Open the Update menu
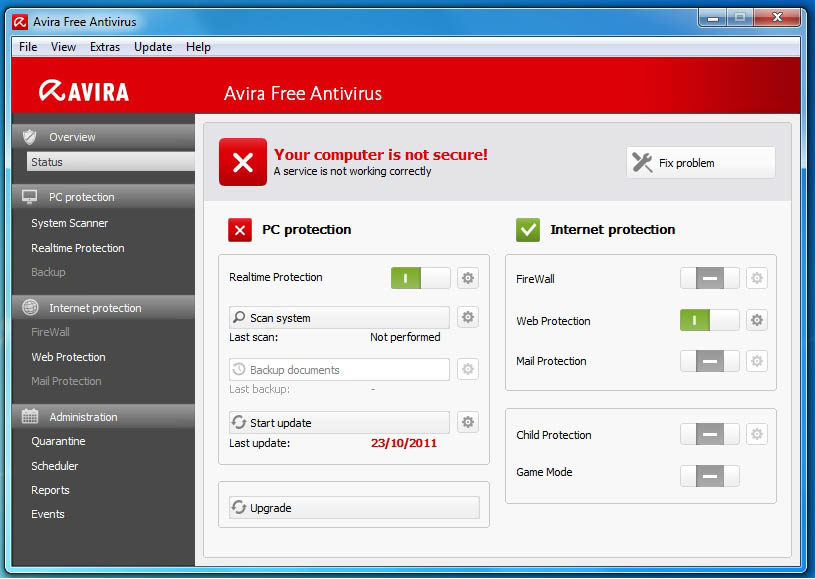Screen dimensions: 815x579 click(x=153, y=47)
